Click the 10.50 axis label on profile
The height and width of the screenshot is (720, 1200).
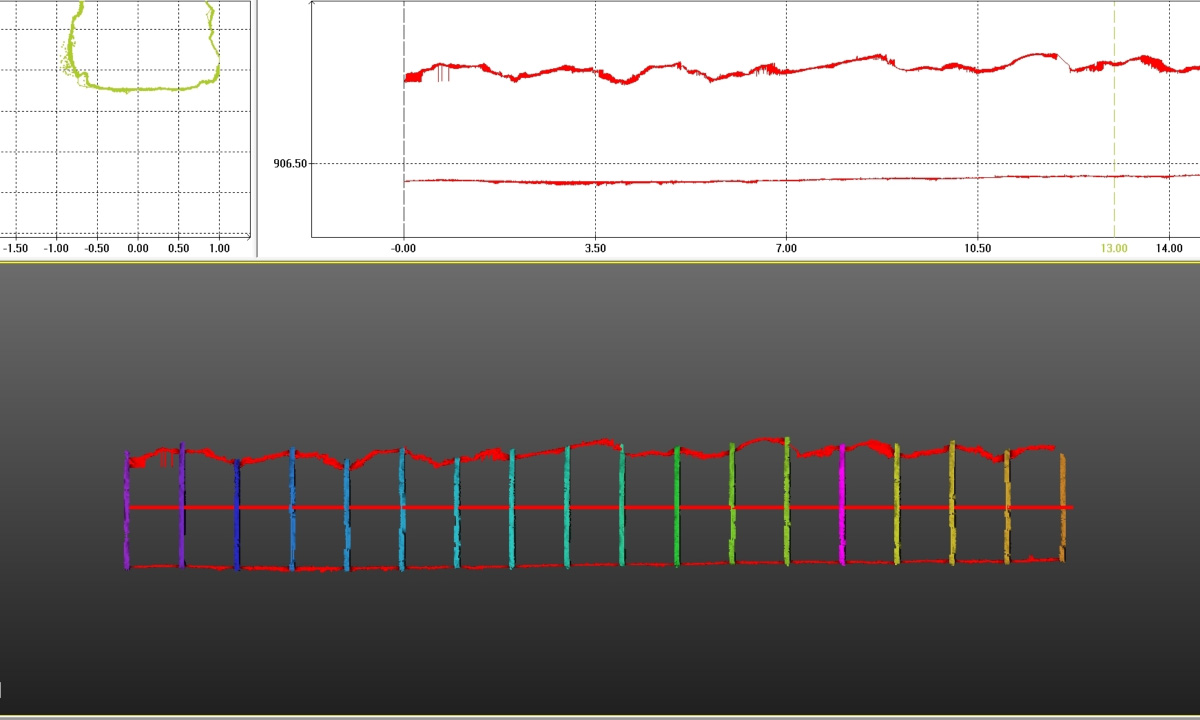click(x=978, y=248)
